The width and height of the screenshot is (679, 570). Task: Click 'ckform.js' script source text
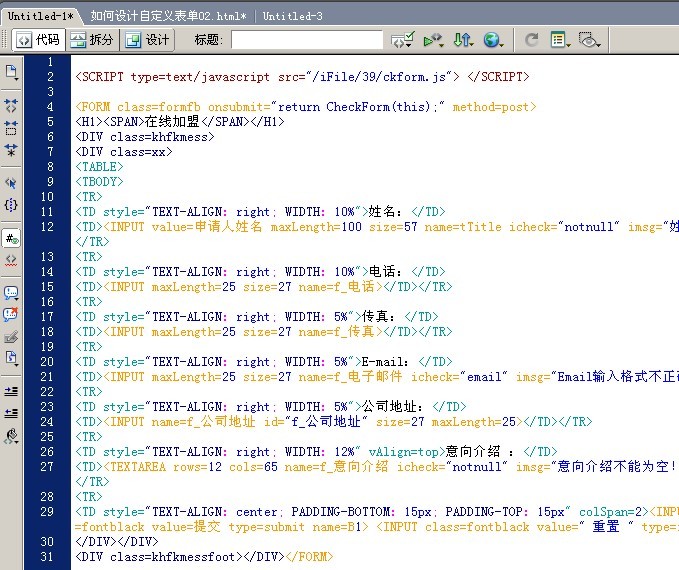[x=414, y=77]
